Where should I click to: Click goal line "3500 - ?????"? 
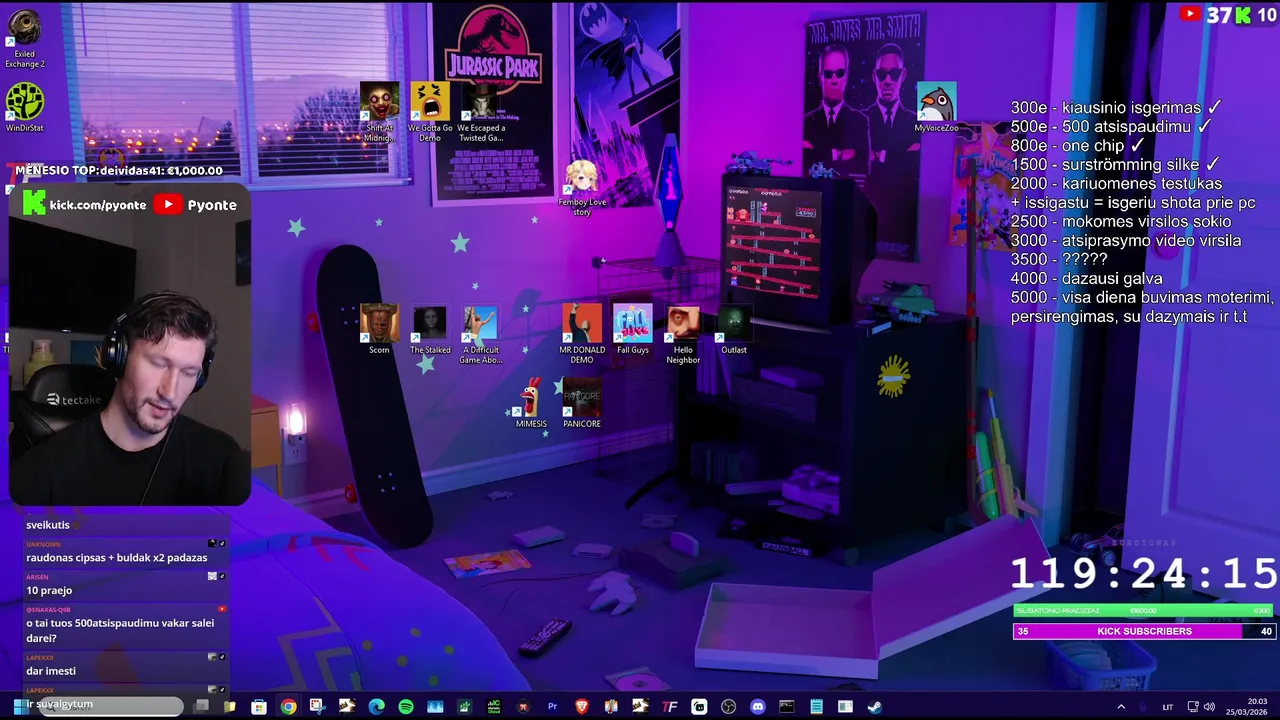(1059, 260)
